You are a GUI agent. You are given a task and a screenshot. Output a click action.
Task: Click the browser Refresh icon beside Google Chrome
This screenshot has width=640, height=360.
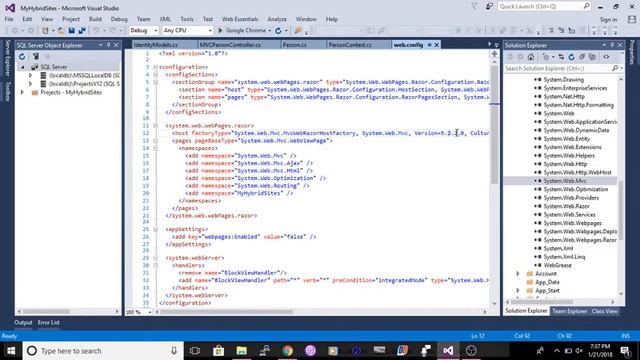pos(278,31)
